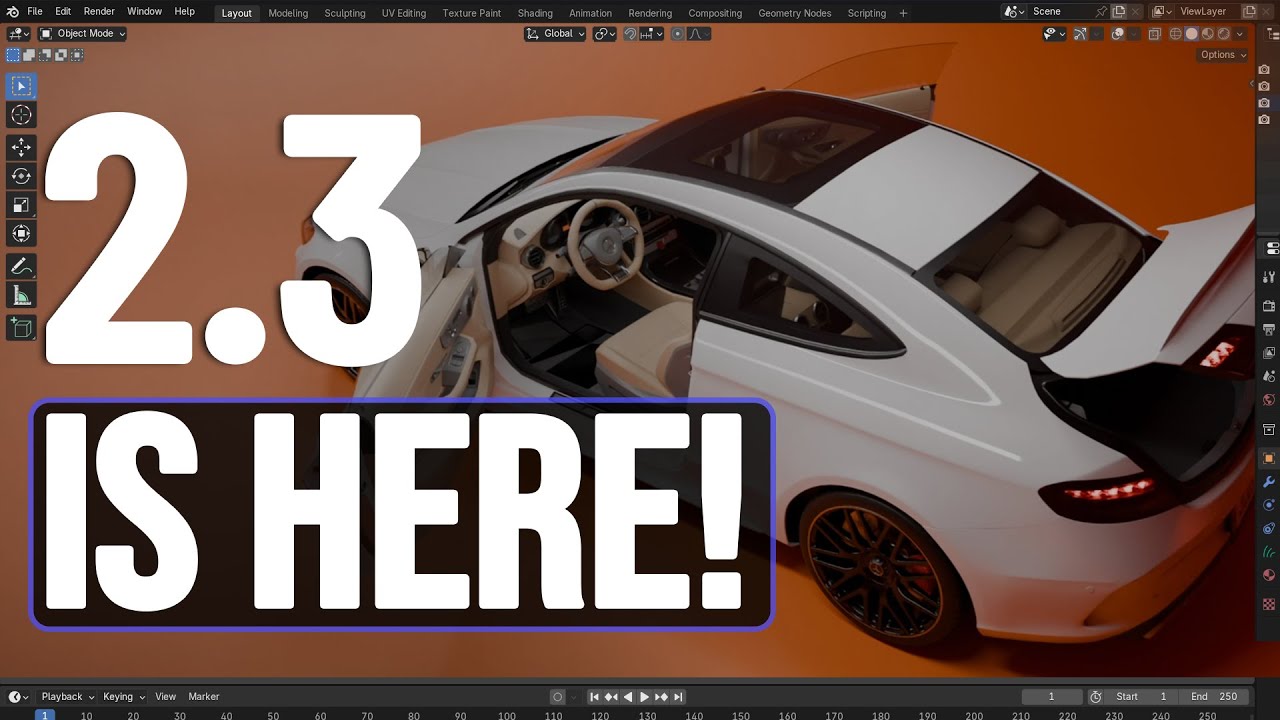Open the Modifiers wrench properties tab
The width and height of the screenshot is (1280, 720).
pos(1269,481)
